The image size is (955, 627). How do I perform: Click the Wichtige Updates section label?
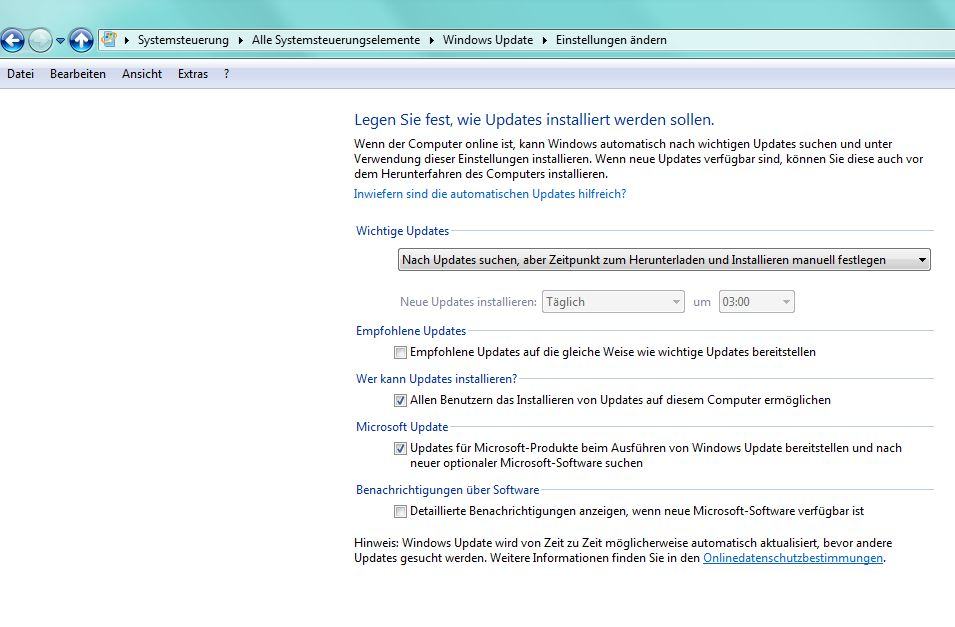(x=403, y=231)
